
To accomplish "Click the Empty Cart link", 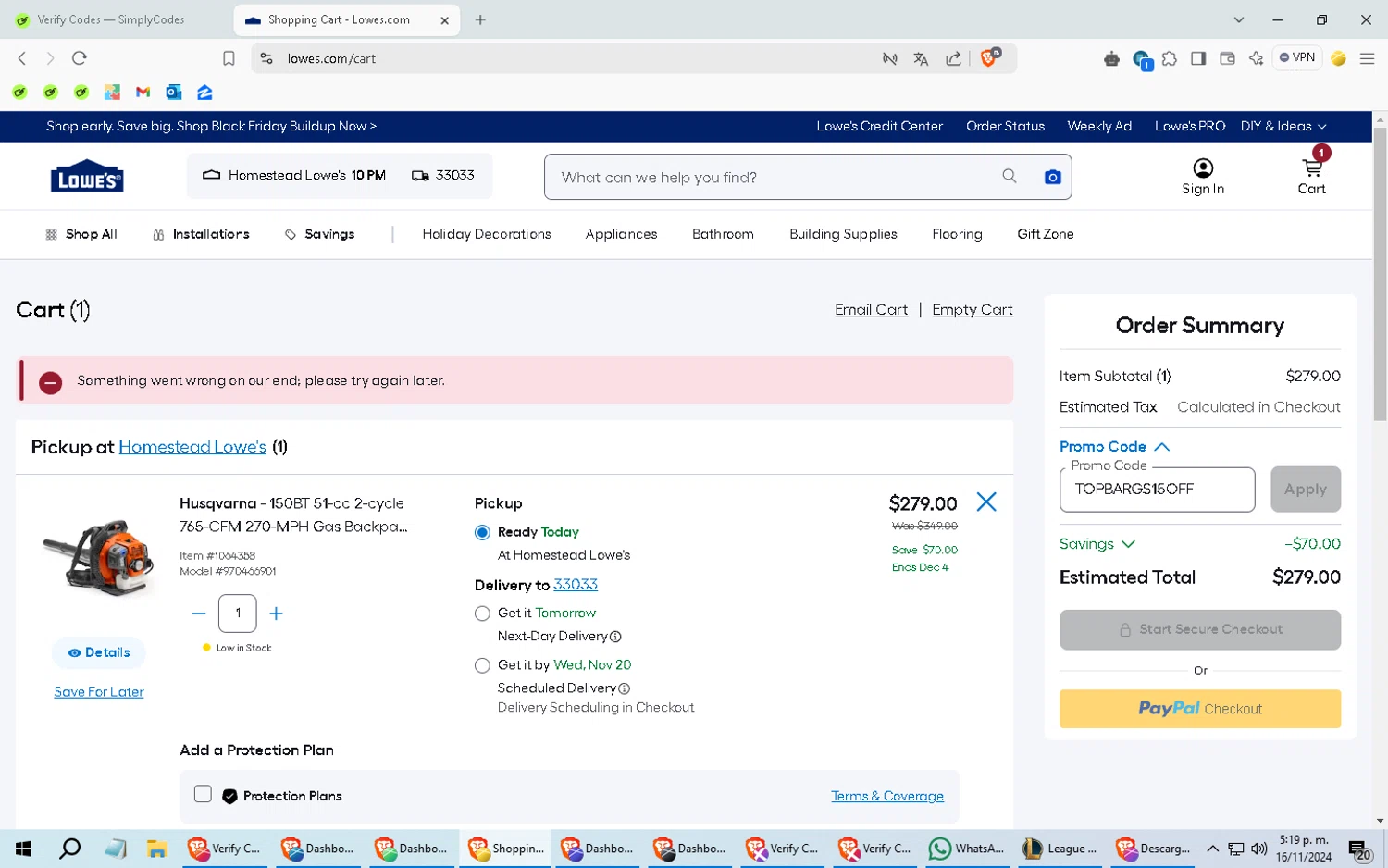I will [972, 310].
